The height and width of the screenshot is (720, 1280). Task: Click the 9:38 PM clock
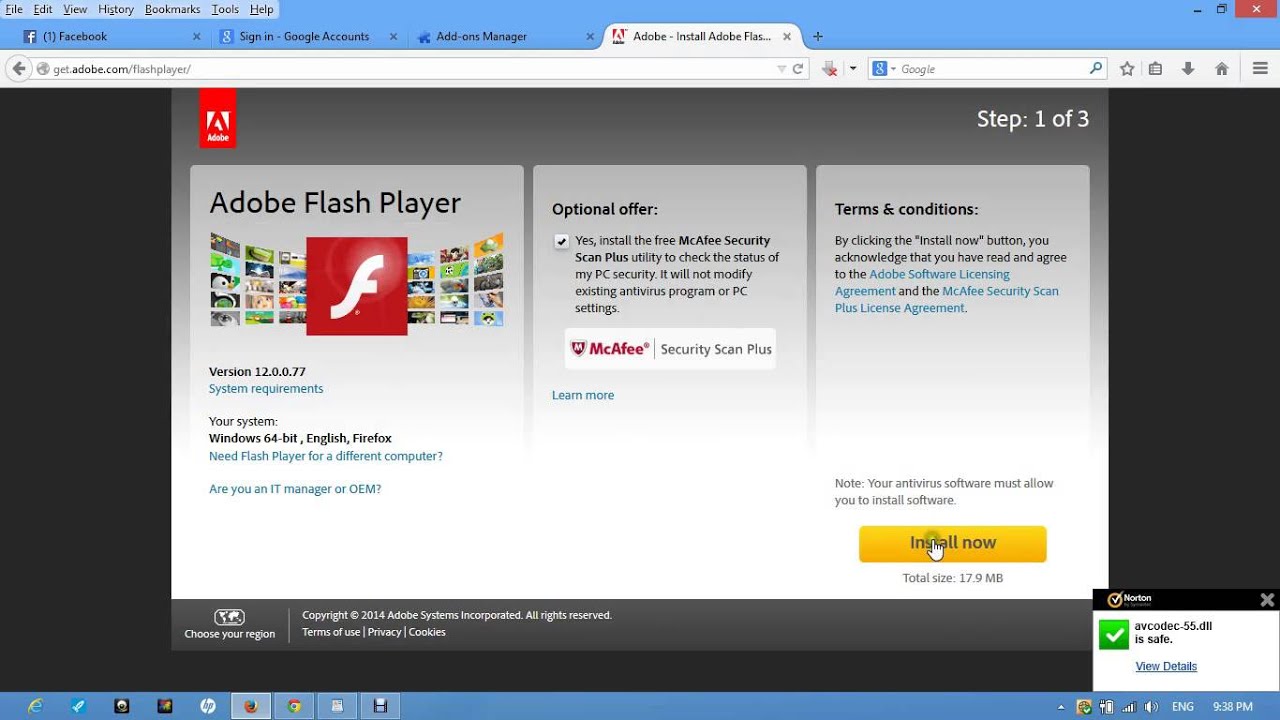1232,707
